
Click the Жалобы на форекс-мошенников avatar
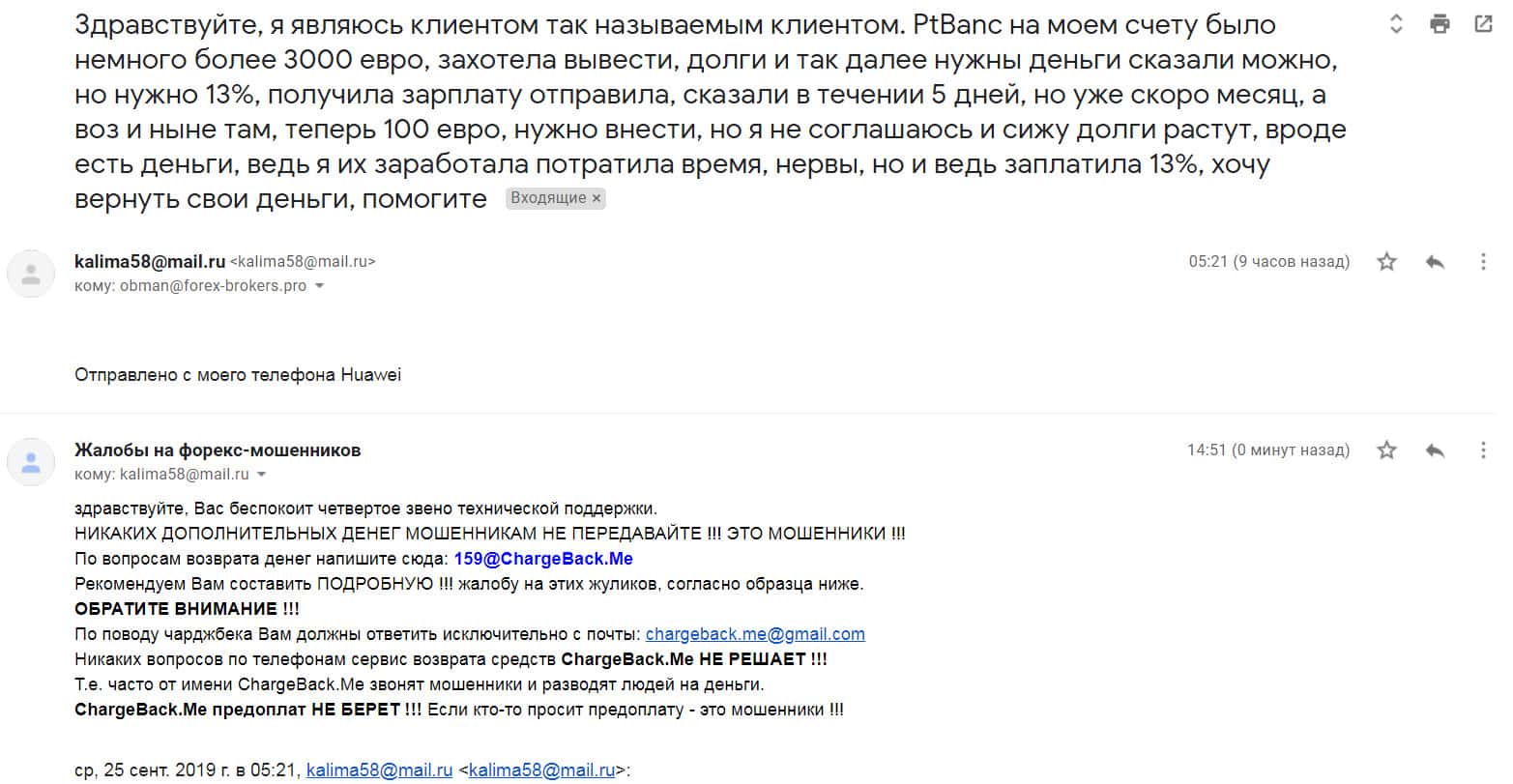[31, 462]
